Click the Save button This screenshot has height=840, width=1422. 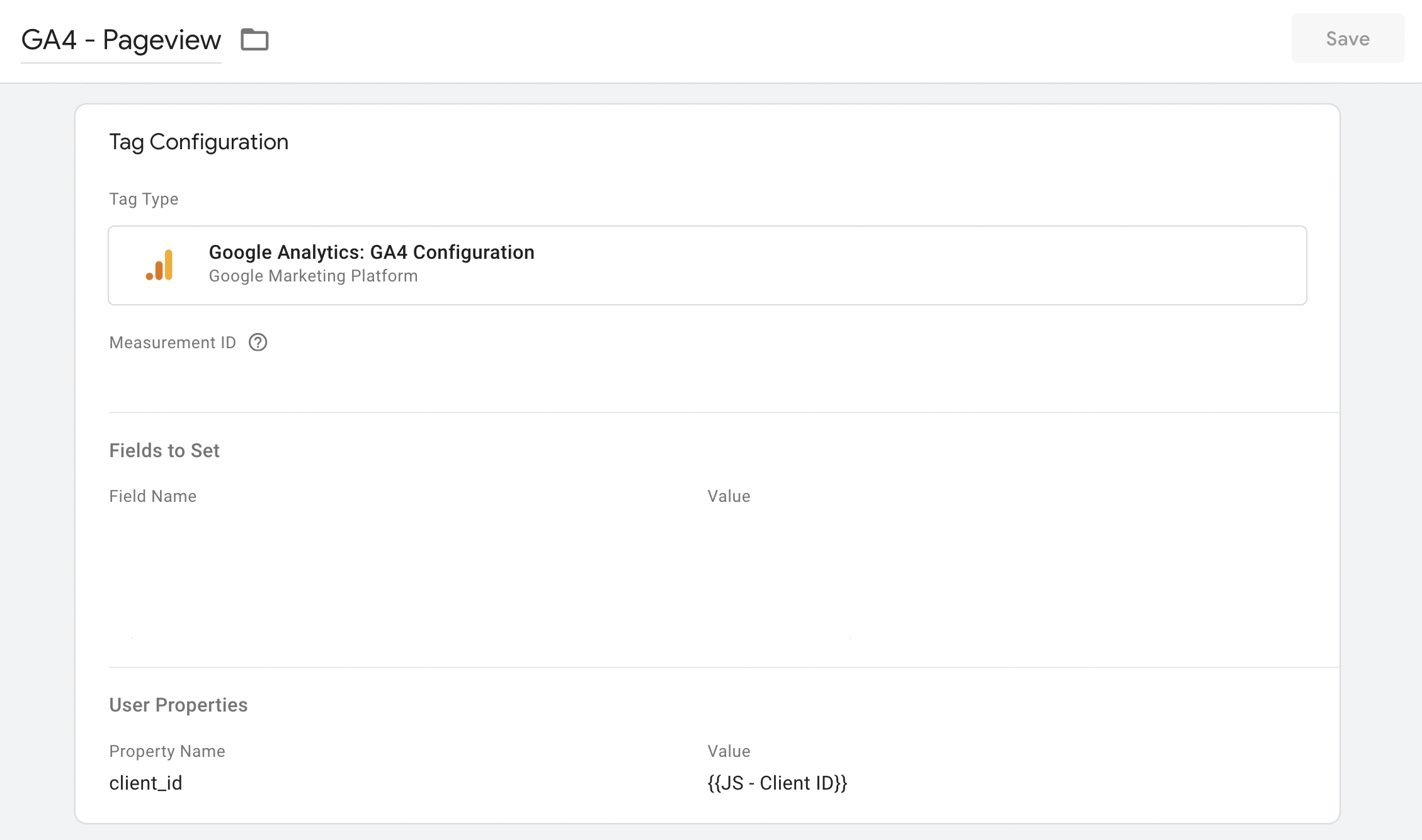pos(1348,38)
